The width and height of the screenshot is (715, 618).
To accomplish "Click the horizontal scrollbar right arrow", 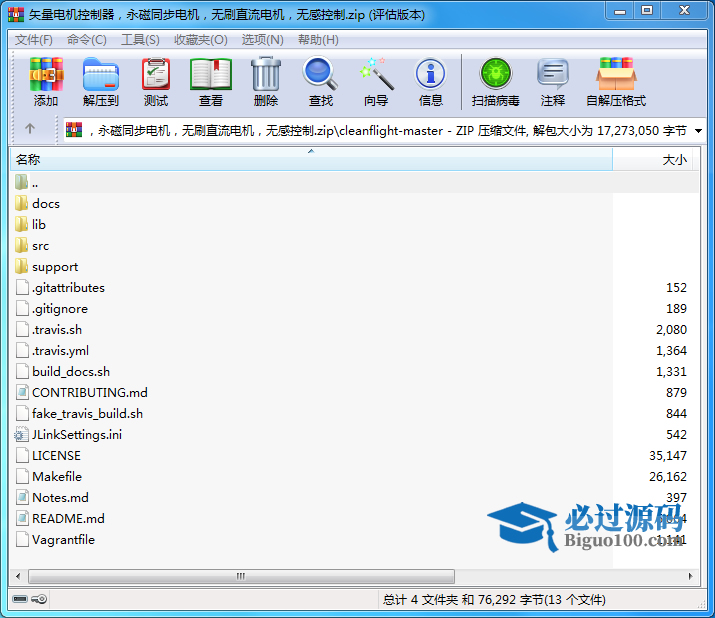I will 690,576.
